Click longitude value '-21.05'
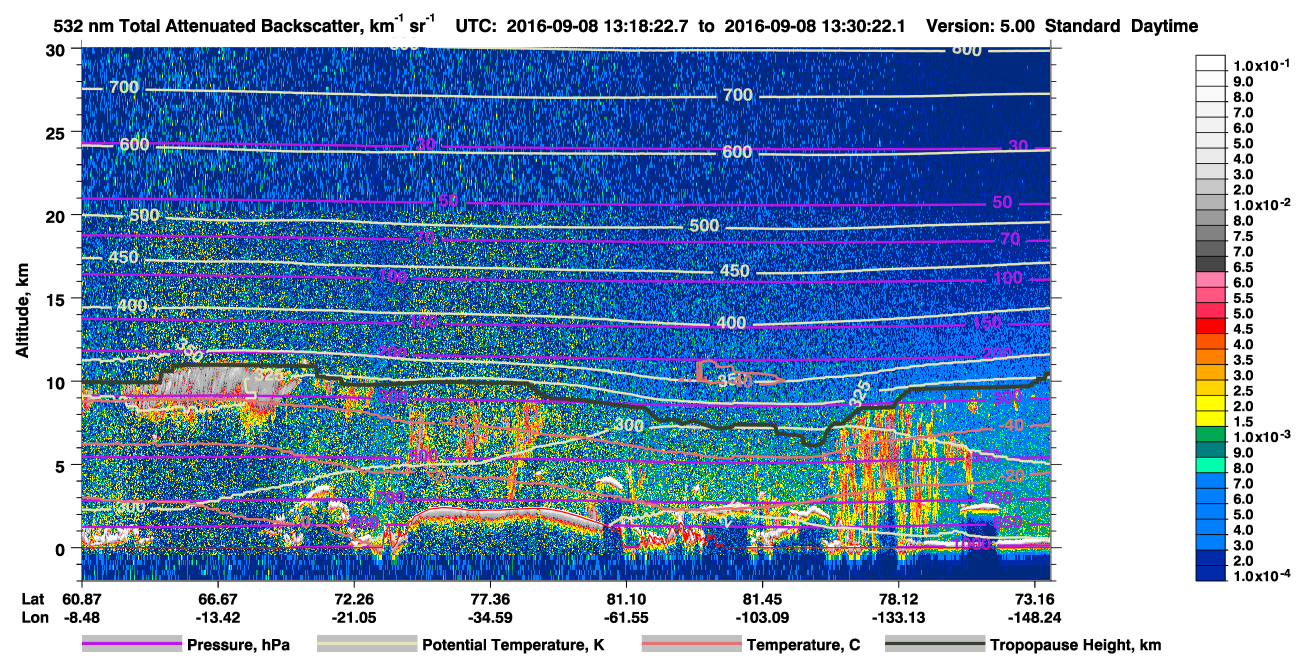This screenshot has width=1300, height=667. pyautogui.click(x=354, y=618)
